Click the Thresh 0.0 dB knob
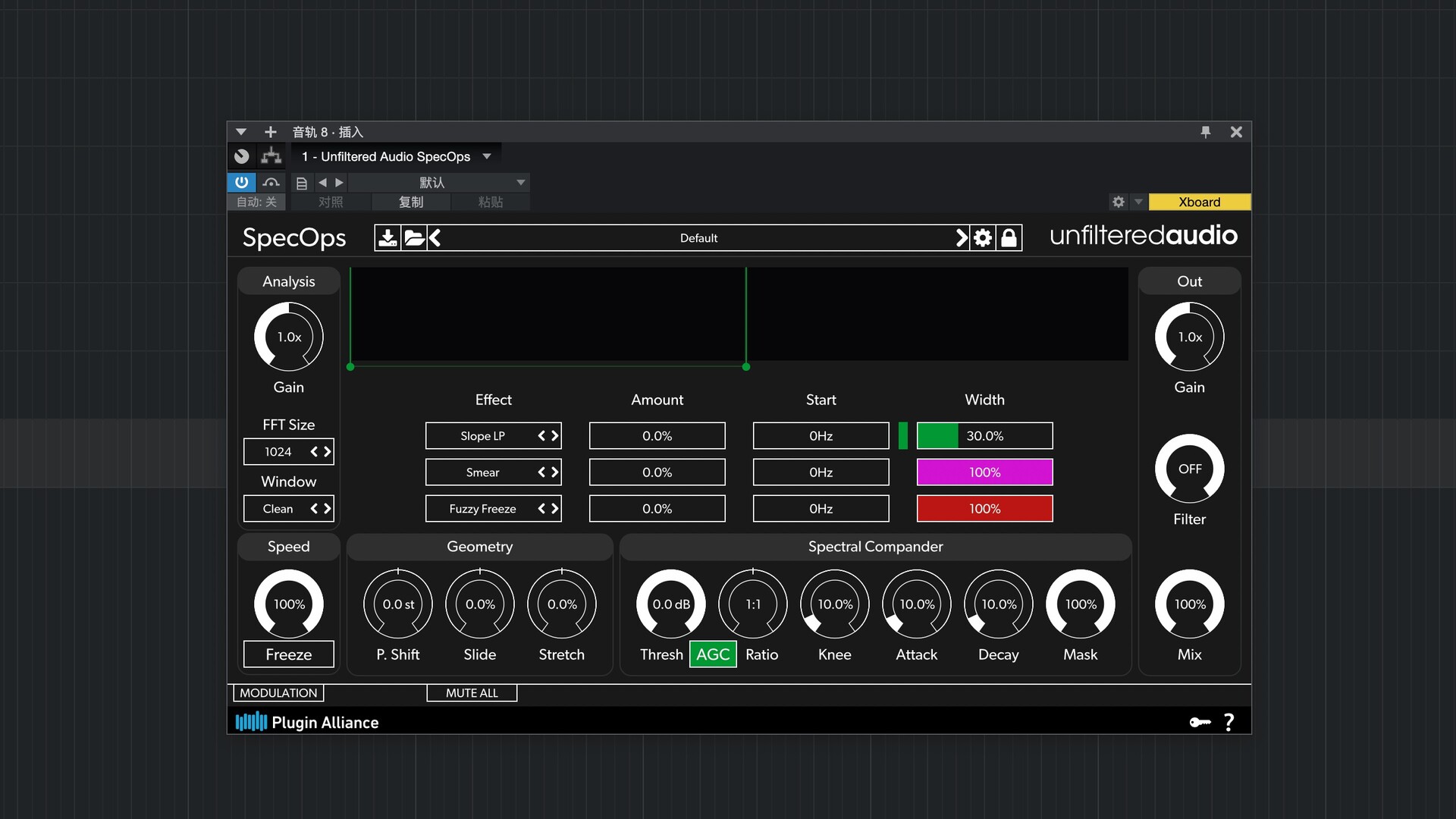Viewport: 1456px width, 819px height. (671, 604)
